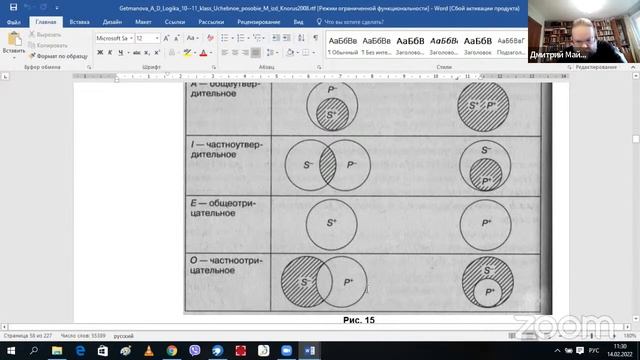Viewport: 640px width, 360px height.
Task: Open Редактирование editing group
Action: pos(596,67)
